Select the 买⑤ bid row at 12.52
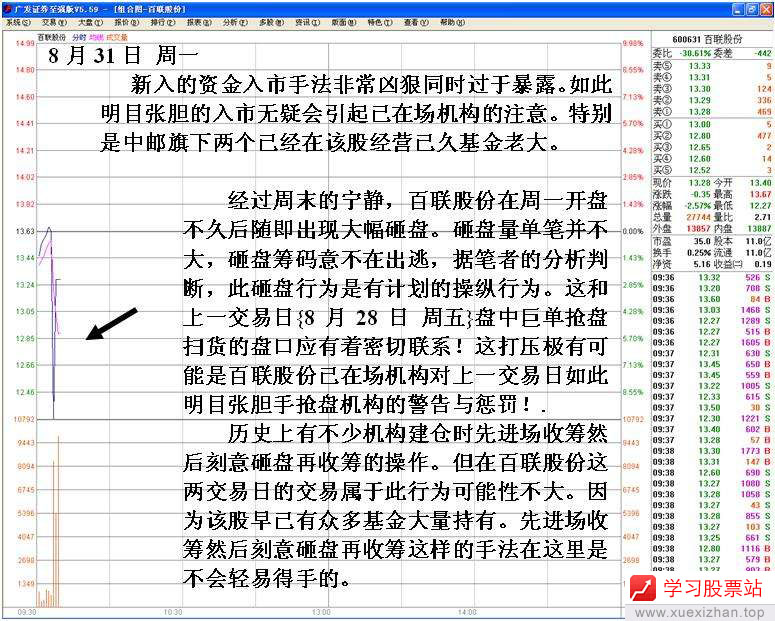 [712, 170]
